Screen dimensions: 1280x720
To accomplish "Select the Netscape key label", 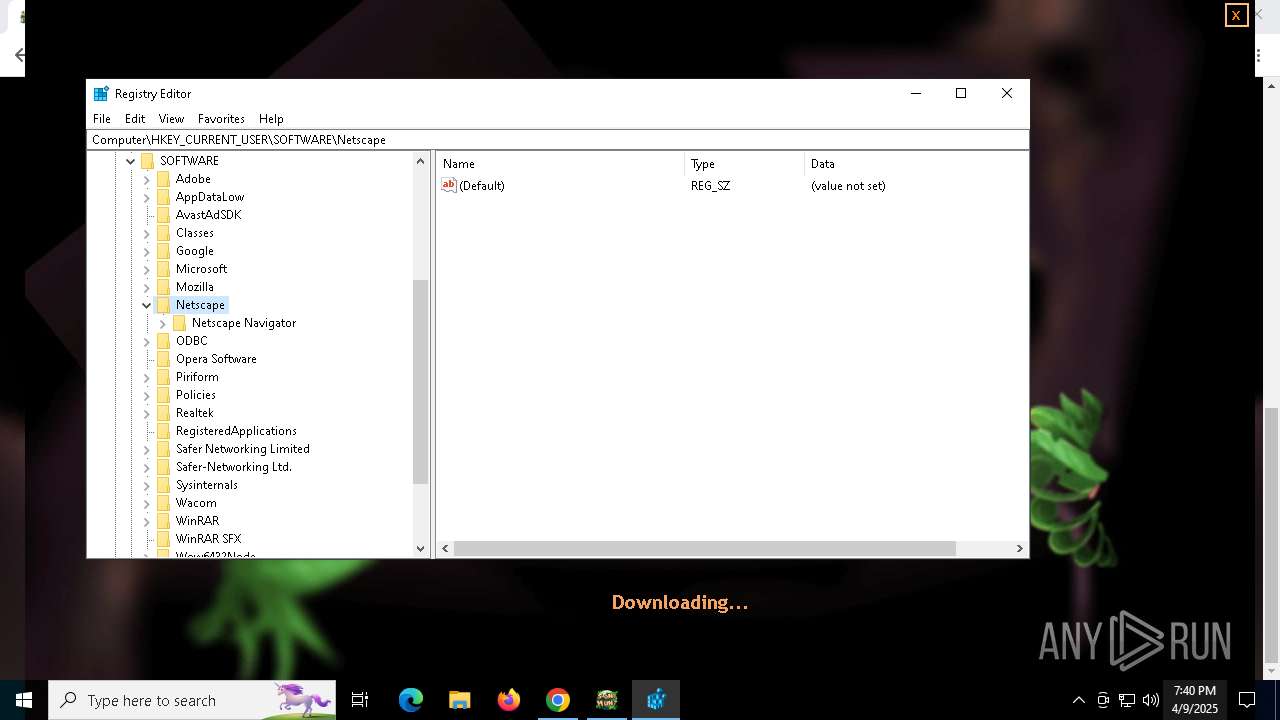I will (x=200, y=305).
